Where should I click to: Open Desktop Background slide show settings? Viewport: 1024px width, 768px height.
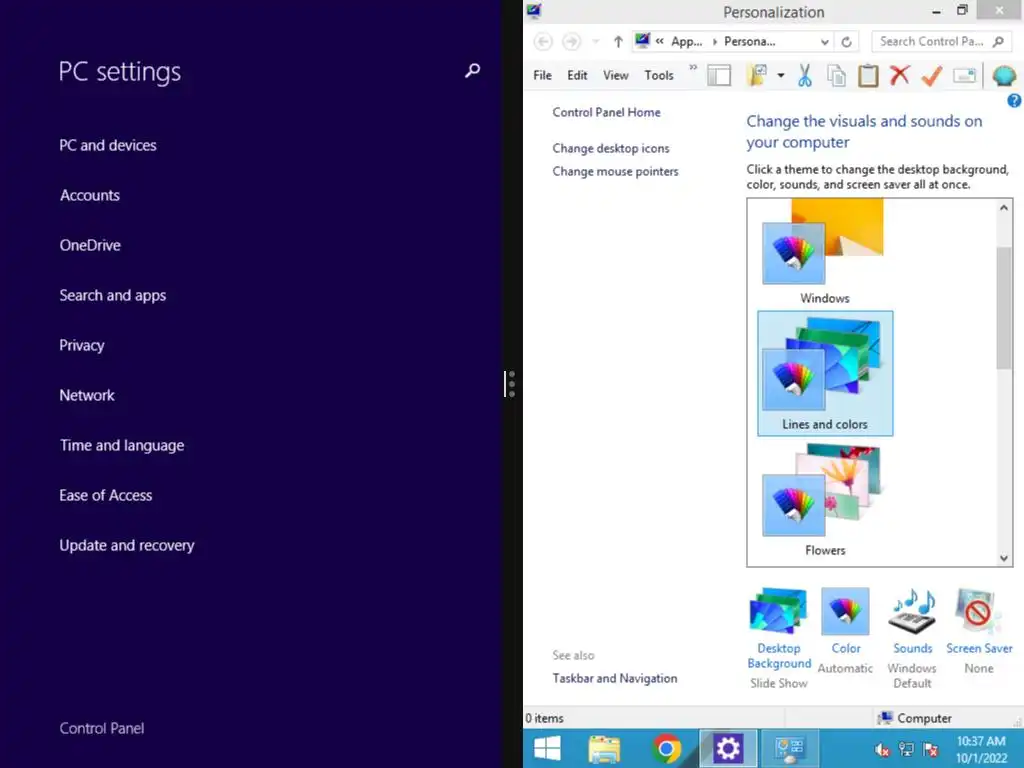778,611
